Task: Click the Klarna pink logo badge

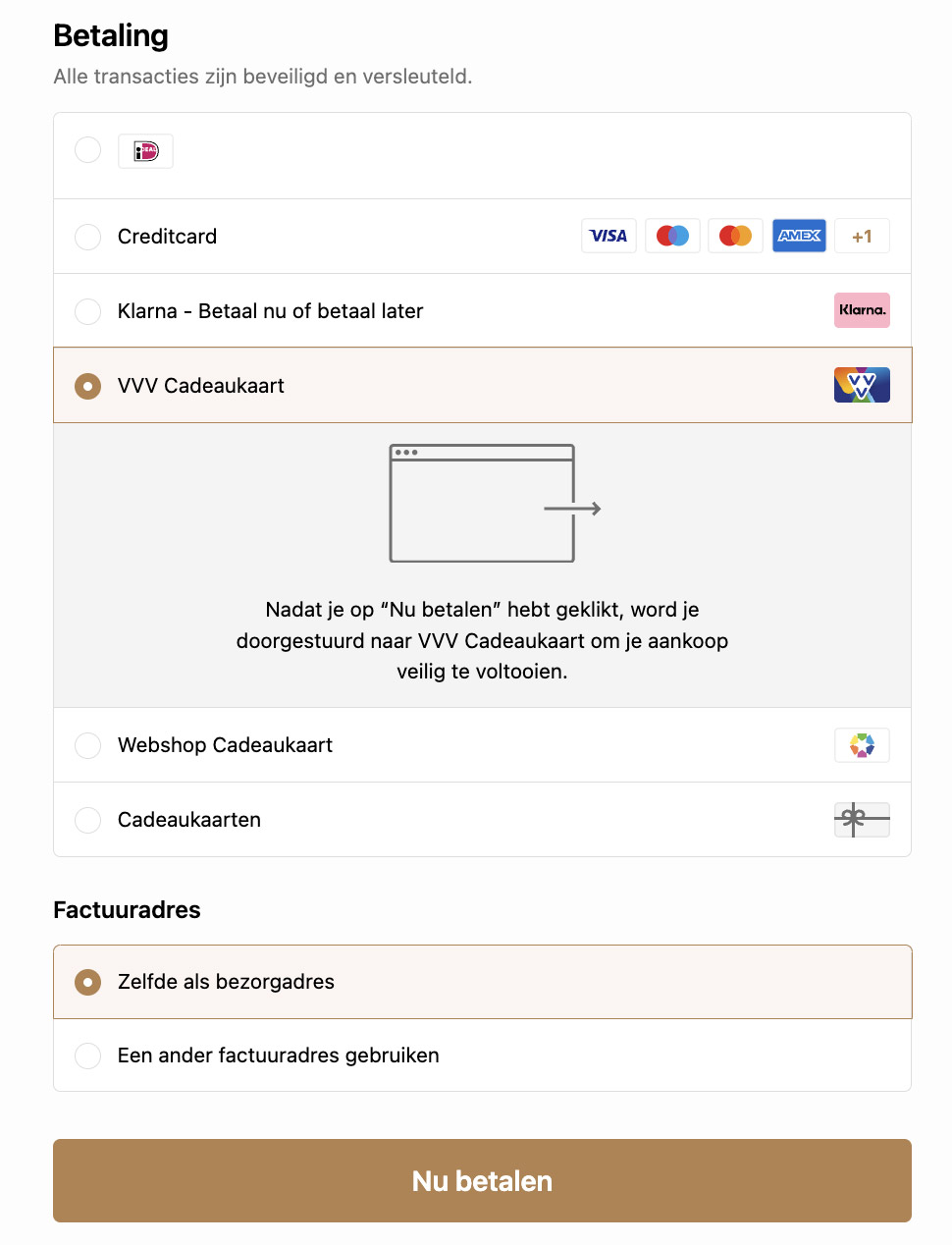Action: pyautogui.click(x=862, y=310)
